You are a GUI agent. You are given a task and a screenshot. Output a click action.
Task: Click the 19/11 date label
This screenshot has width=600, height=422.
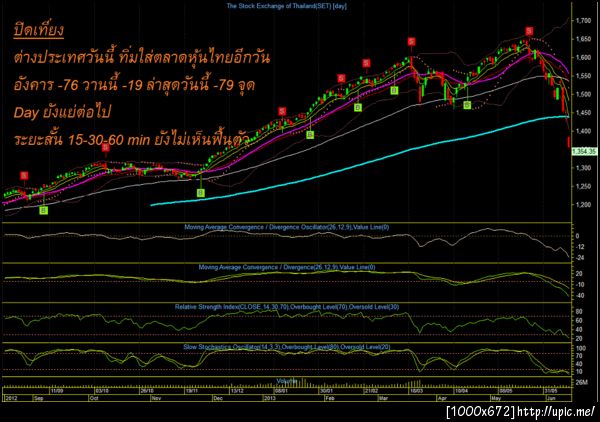pyautogui.click(x=192, y=391)
